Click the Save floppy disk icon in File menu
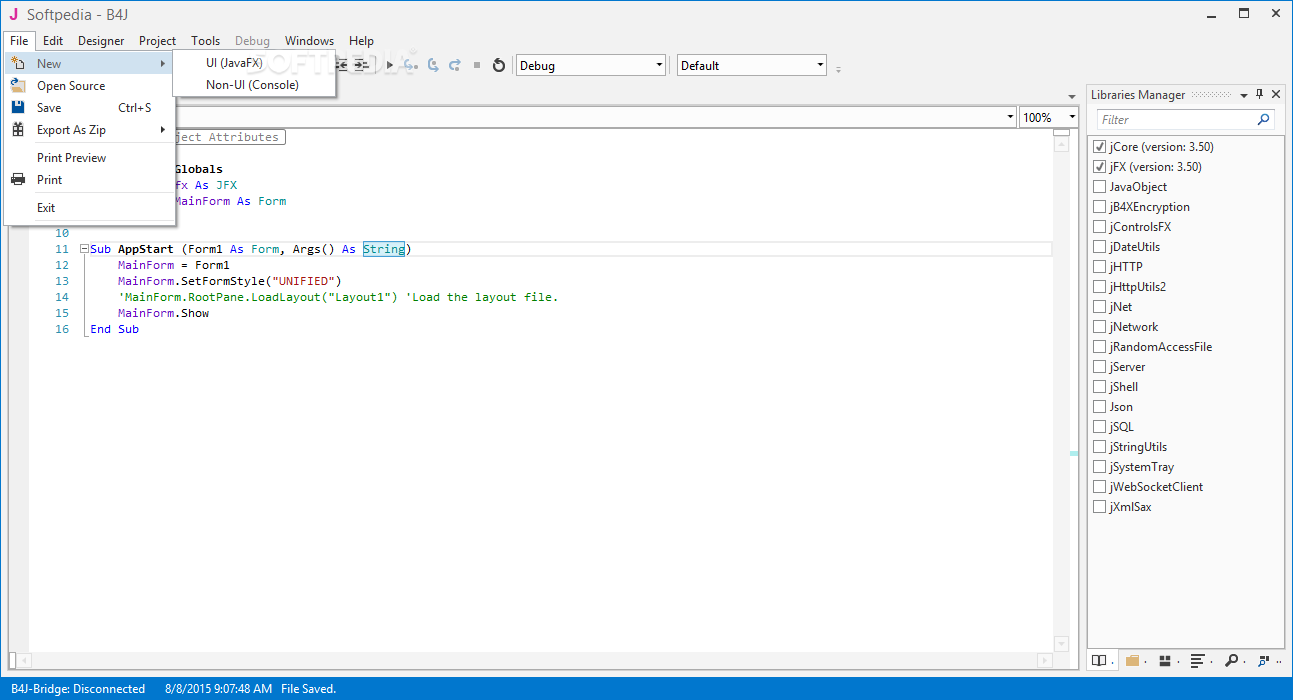Image resolution: width=1293 pixels, height=700 pixels. coord(17,107)
